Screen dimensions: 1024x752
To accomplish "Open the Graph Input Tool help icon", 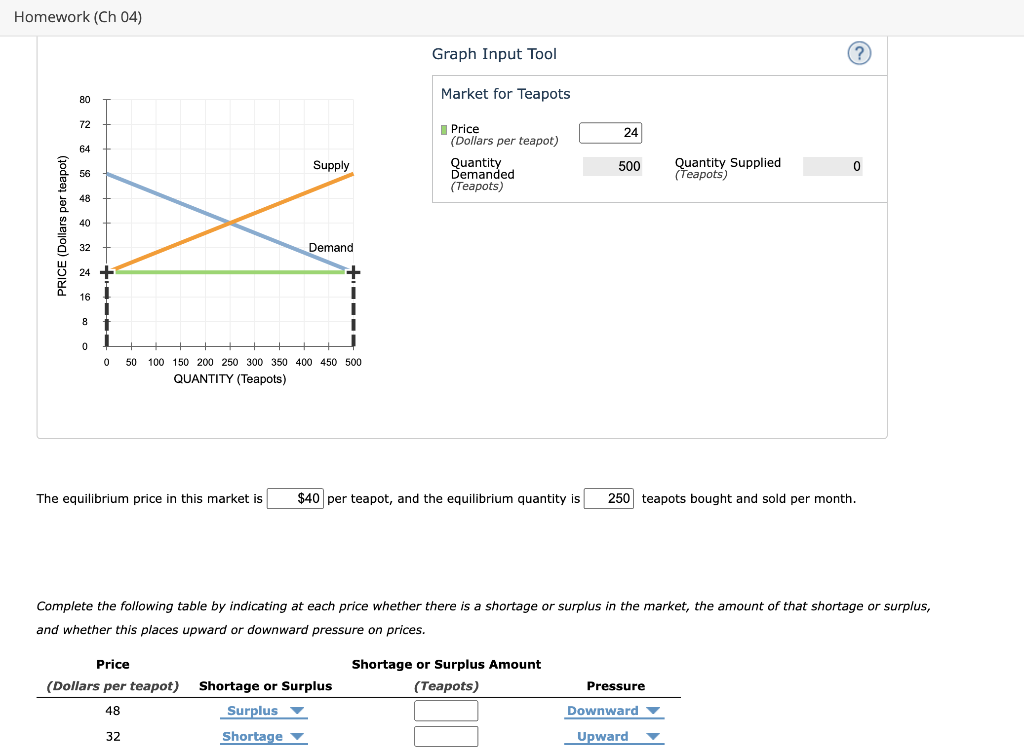I will [859, 54].
